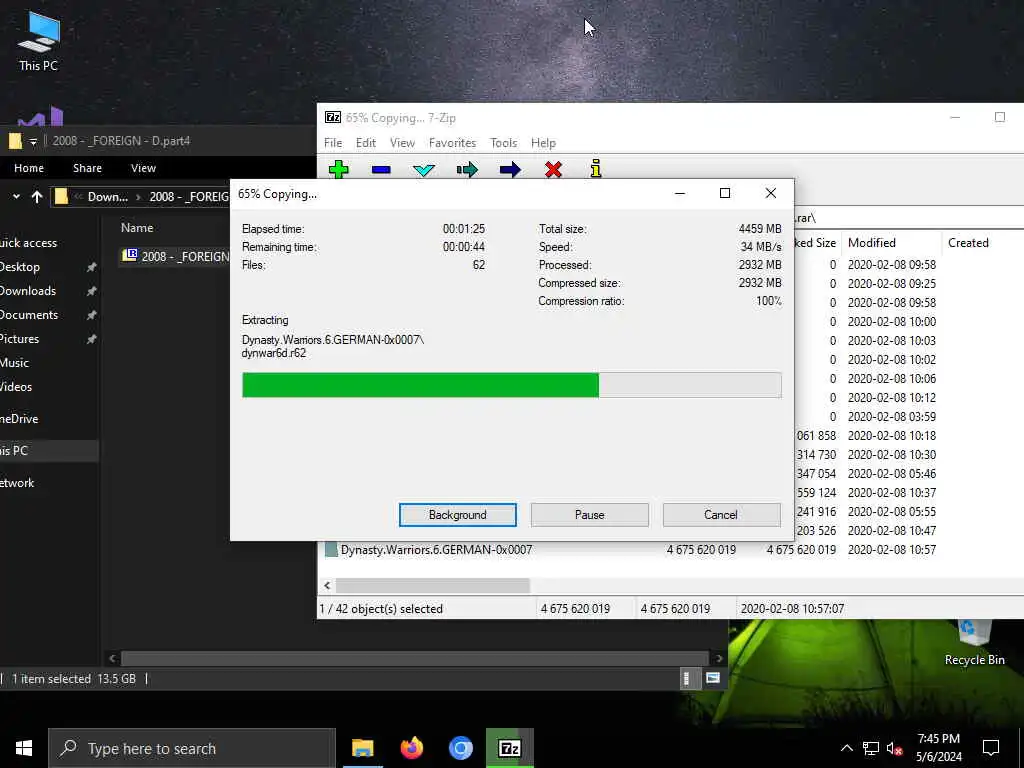Open the Recycle Bin desktop icon
The height and width of the screenshot is (768, 1024).
974,643
